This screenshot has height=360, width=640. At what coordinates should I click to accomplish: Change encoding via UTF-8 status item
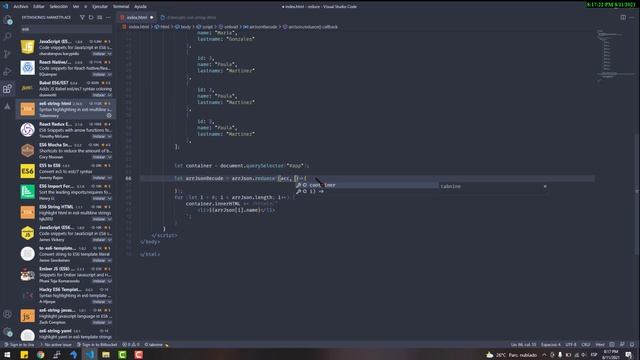click(x=571, y=344)
